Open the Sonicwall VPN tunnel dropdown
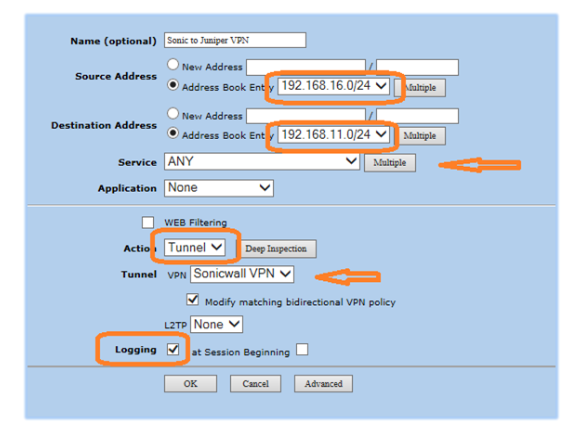This screenshot has width=576, height=433. click(x=242, y=274)
